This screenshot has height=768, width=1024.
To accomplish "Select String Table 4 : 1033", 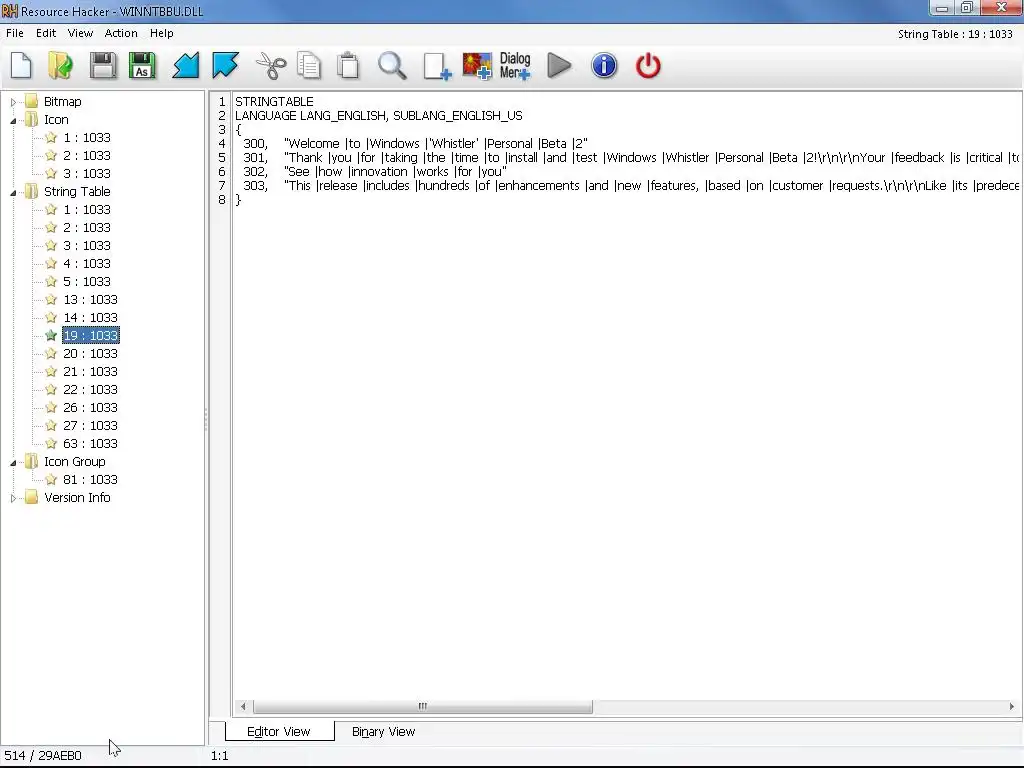I will pyautogui.click(x=87, y=264).
